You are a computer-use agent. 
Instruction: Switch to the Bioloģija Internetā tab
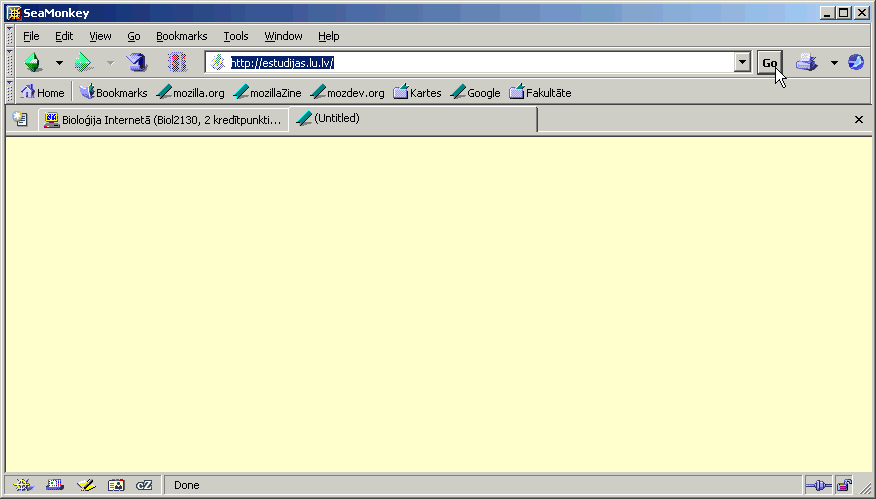(163, 120)
